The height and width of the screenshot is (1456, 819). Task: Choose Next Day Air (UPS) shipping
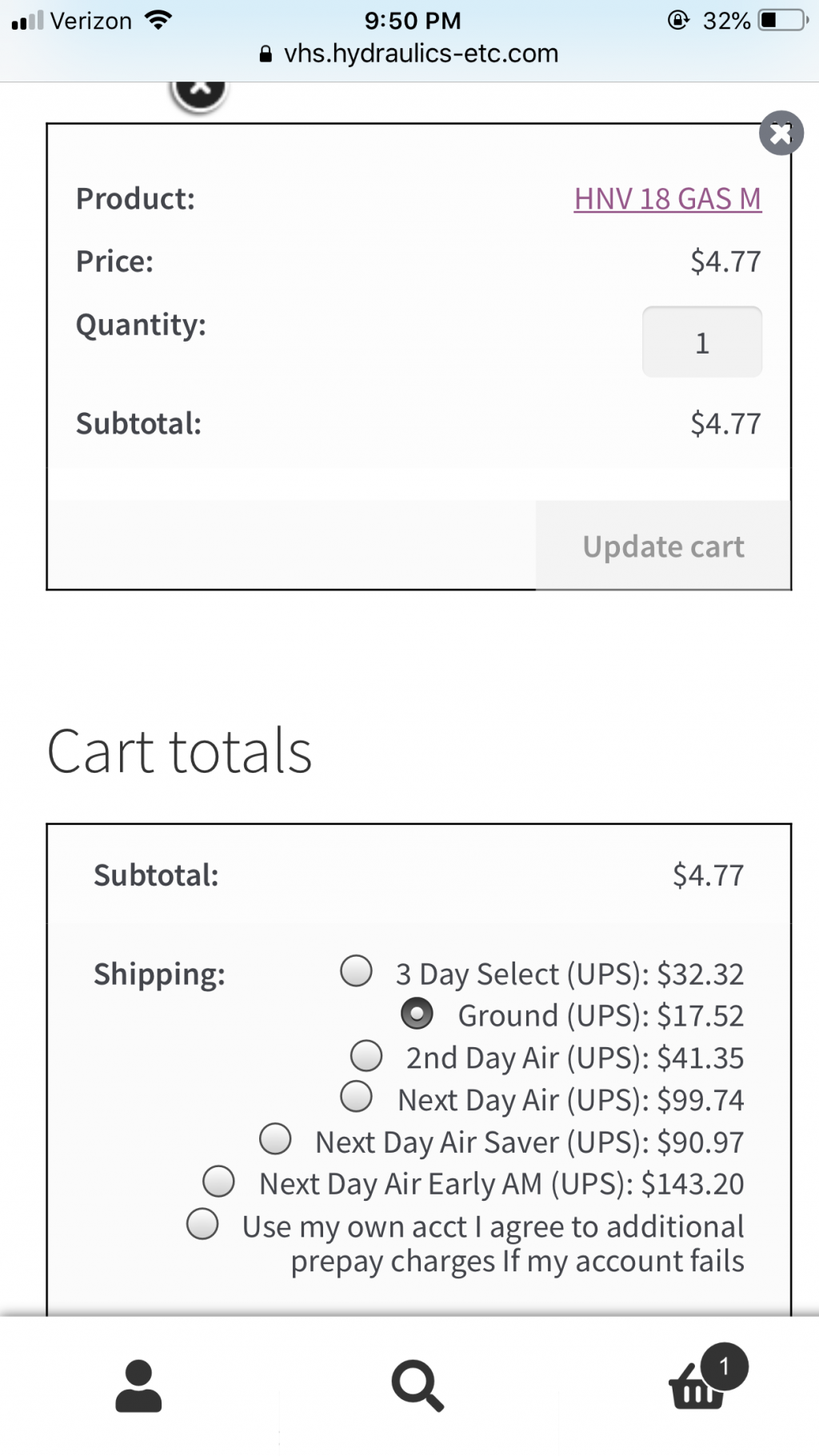click(356, 1096)
